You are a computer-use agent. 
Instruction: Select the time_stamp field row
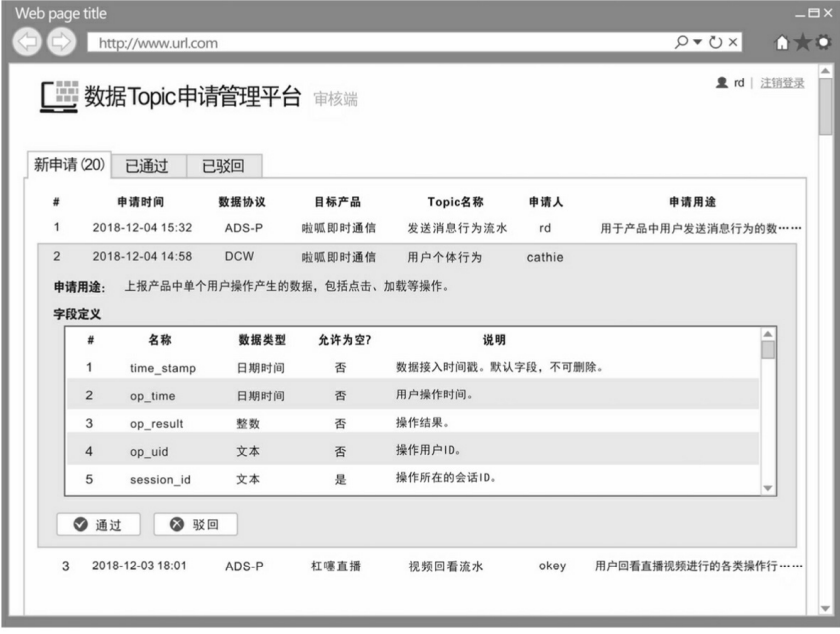coord(412,368)
